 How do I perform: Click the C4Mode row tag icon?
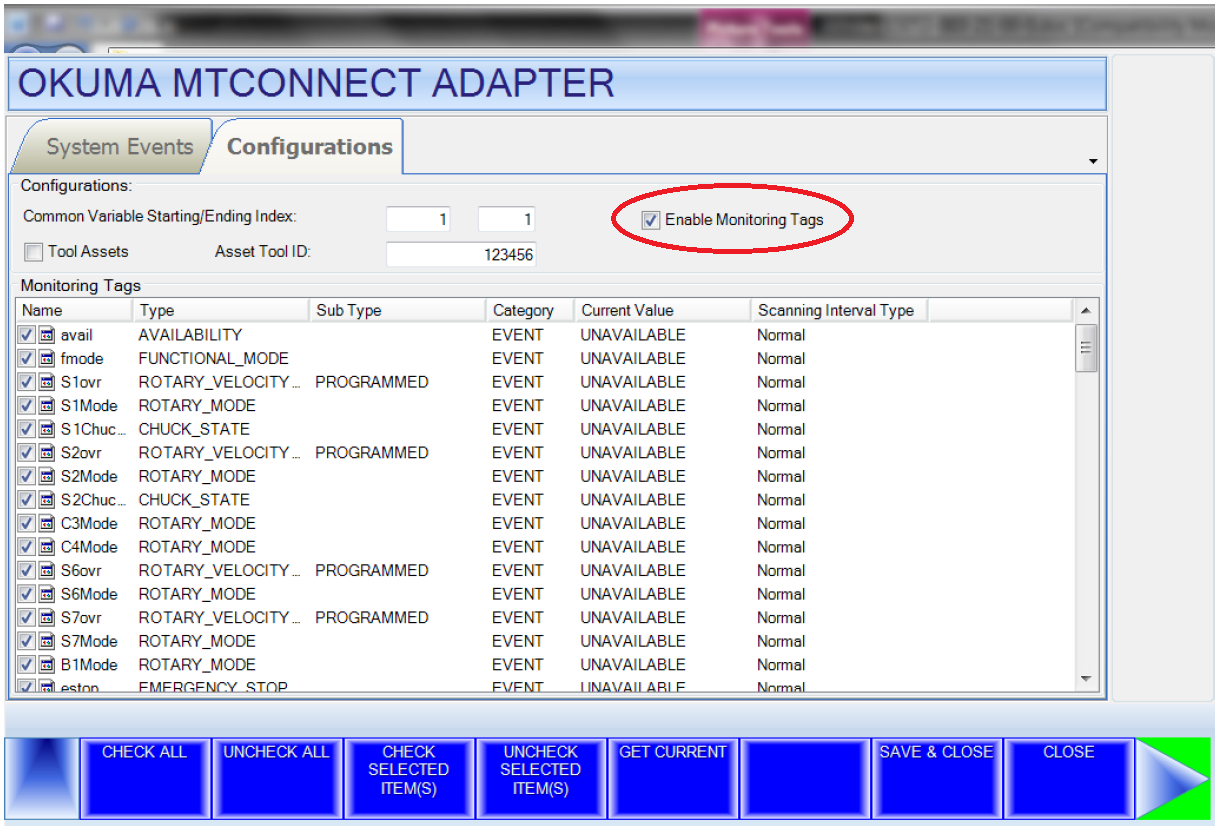46,546
